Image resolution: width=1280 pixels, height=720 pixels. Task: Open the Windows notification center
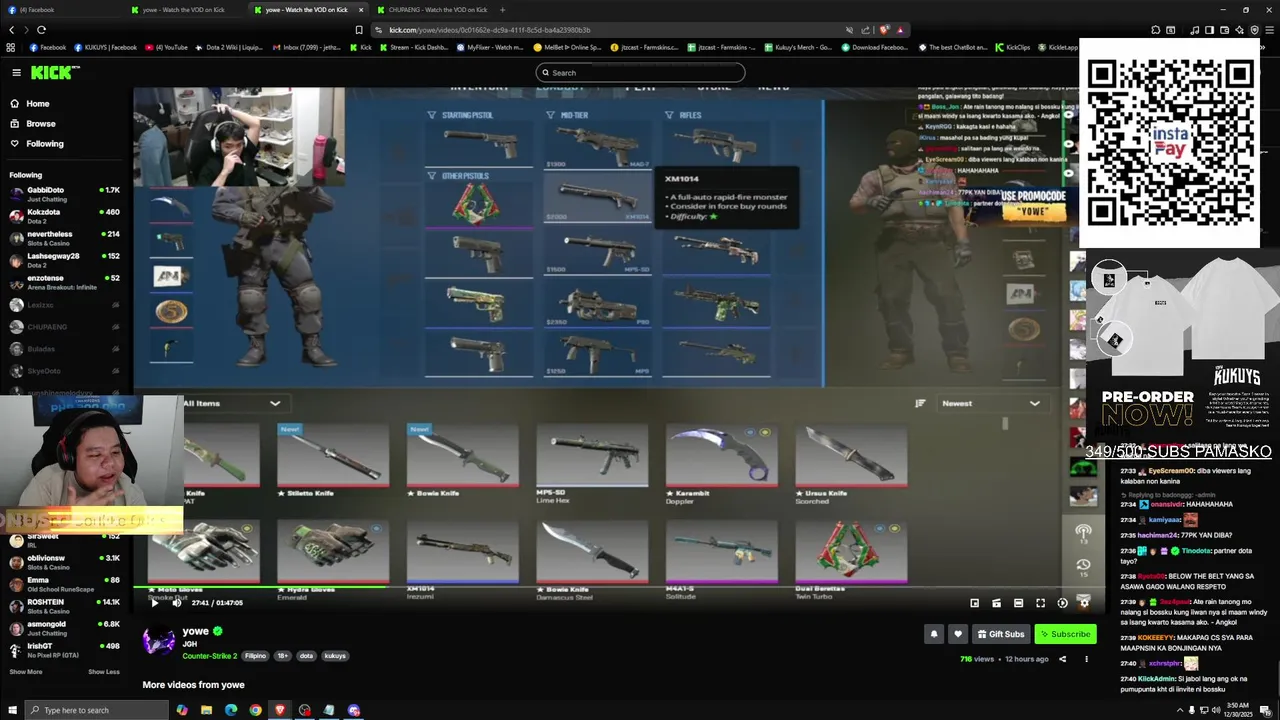point(1264,710)
